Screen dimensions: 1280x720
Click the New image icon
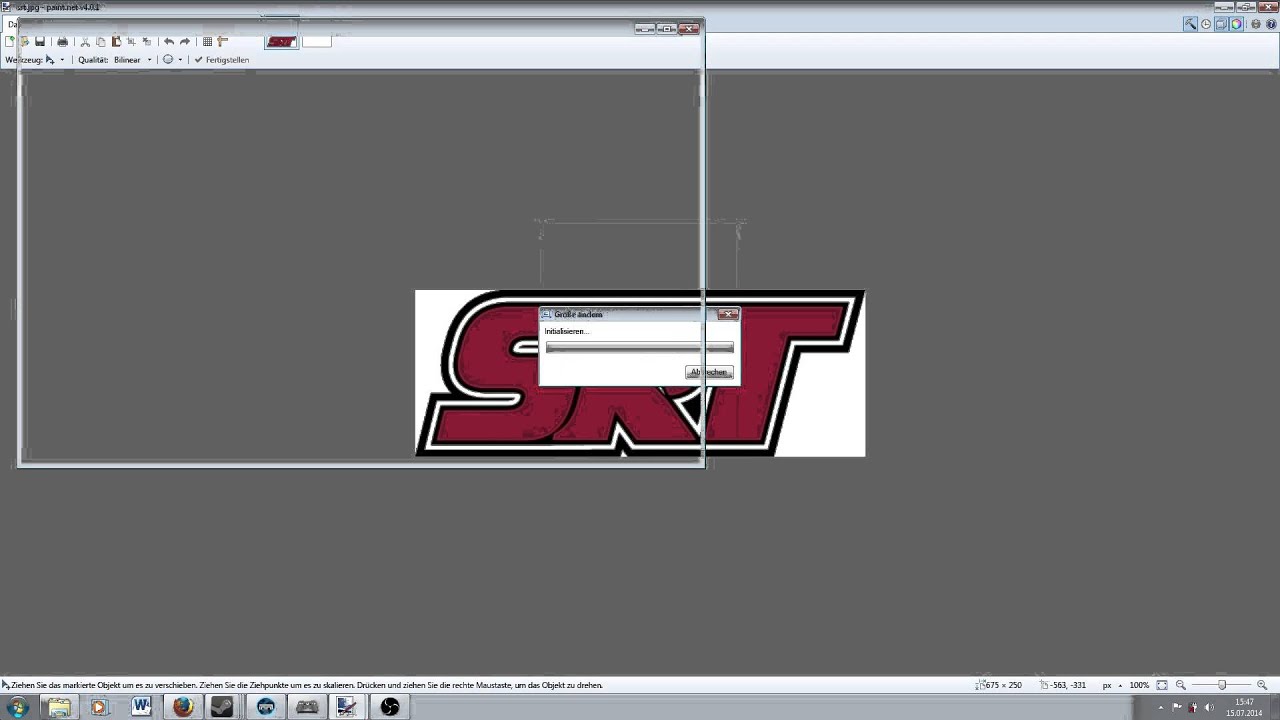[10, 42]
